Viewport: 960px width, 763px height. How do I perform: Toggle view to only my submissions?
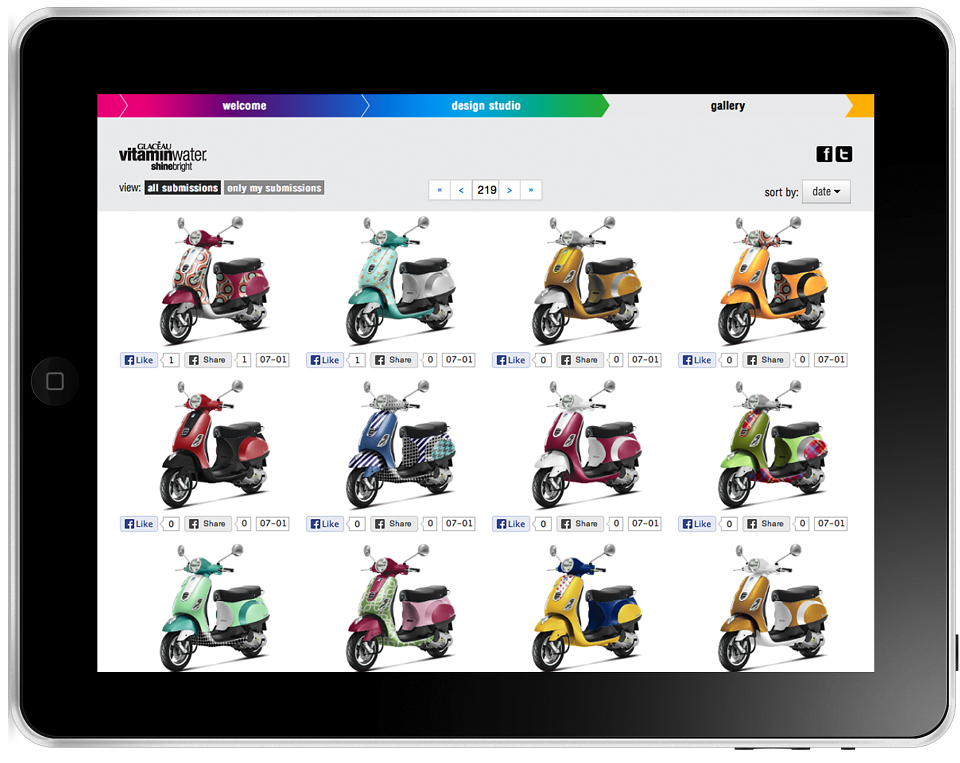coord(274,188)
